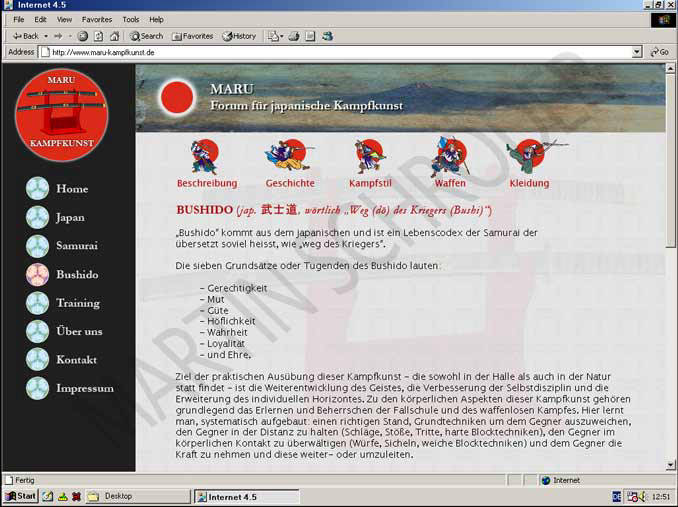Click the Beschreibung samurai icon

click(205, 157)
